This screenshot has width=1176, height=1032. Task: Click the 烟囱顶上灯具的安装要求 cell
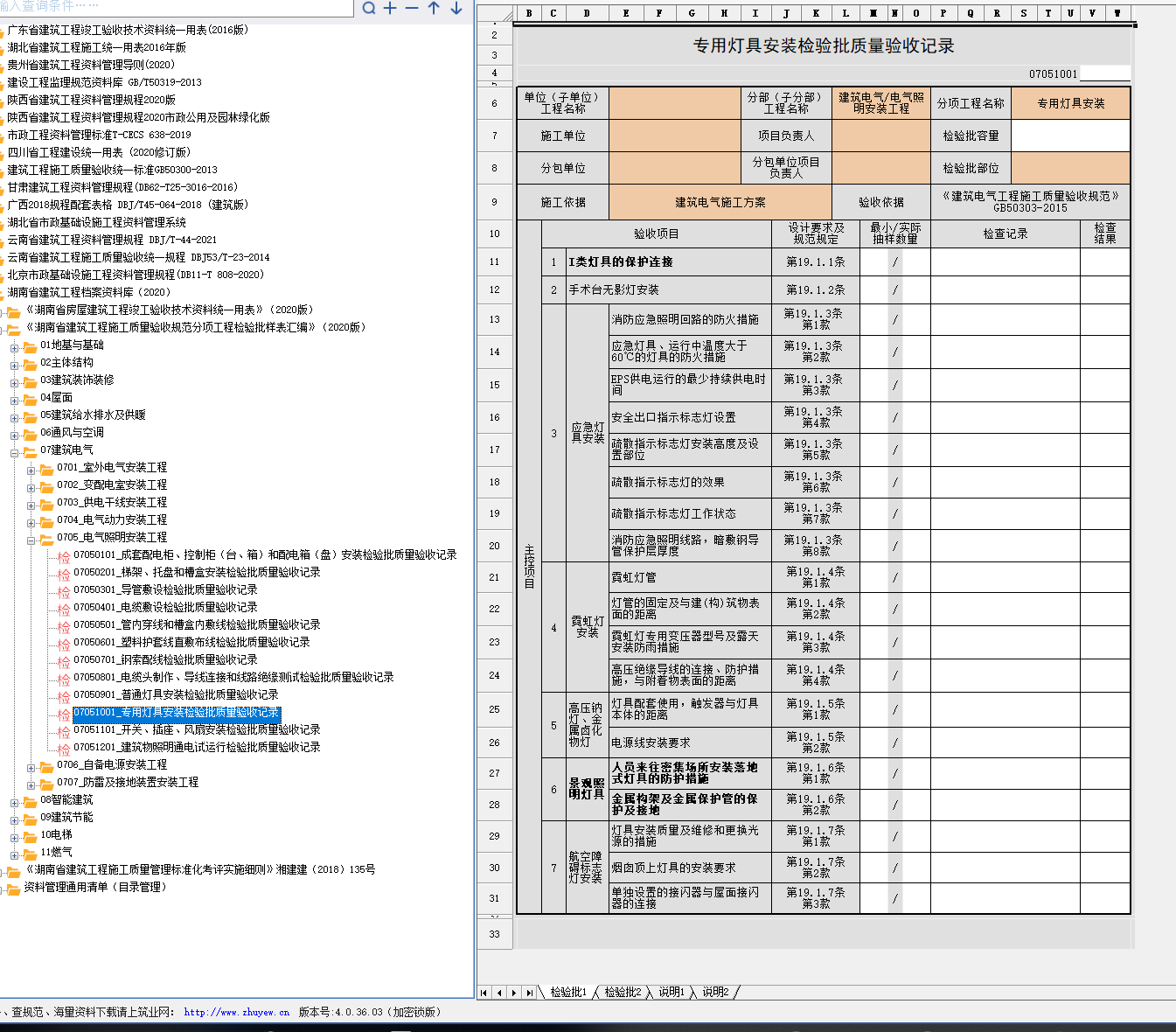click(x=690, y=868)
